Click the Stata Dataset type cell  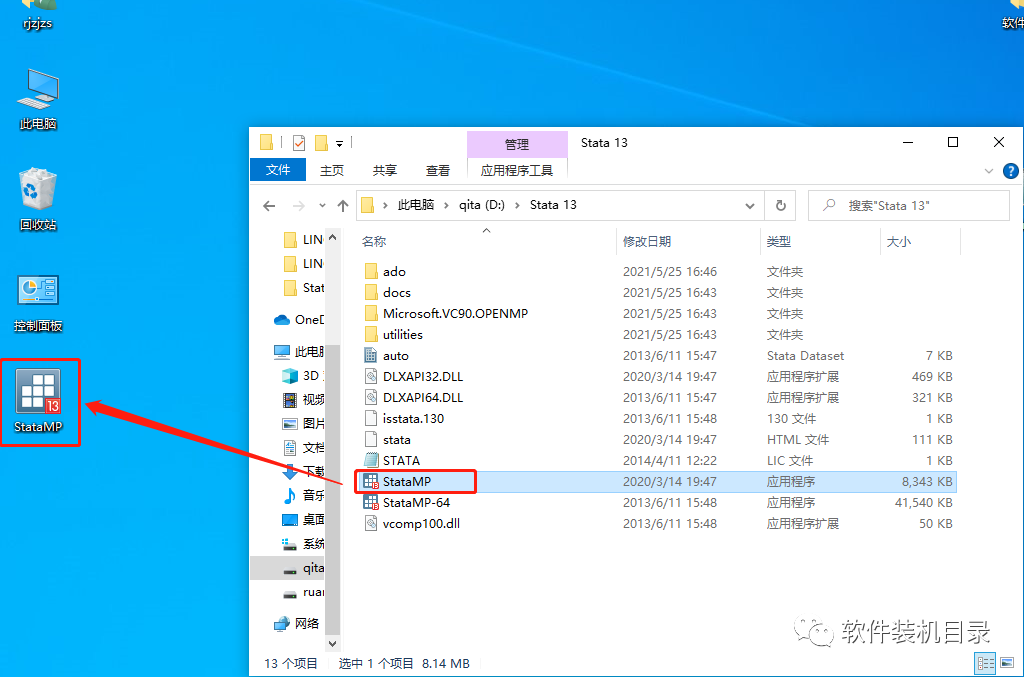tap(805, 356)
